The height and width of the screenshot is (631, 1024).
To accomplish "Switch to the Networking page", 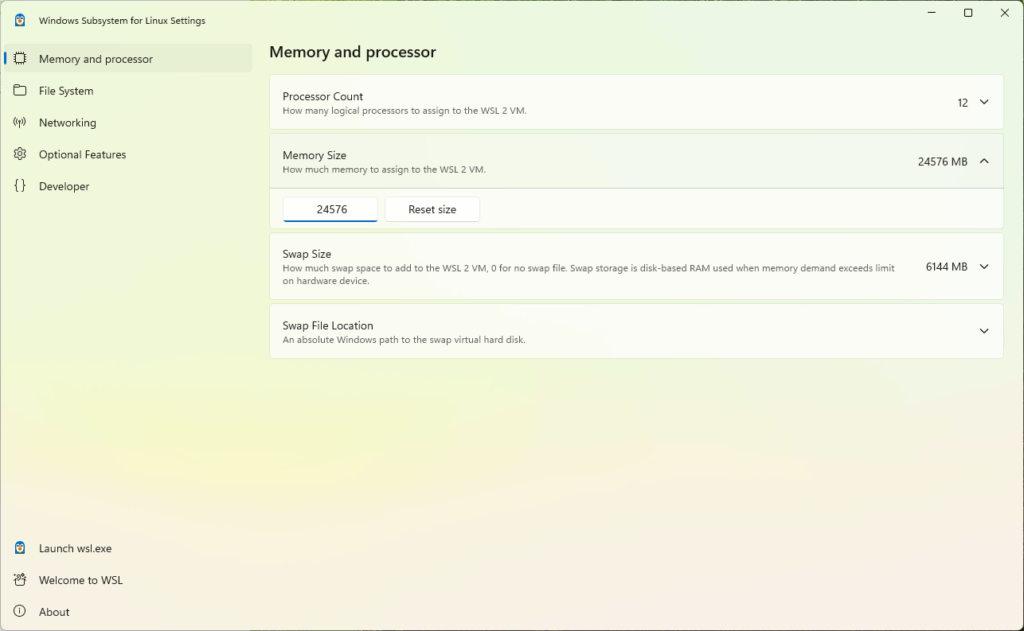I will point(128,122).
